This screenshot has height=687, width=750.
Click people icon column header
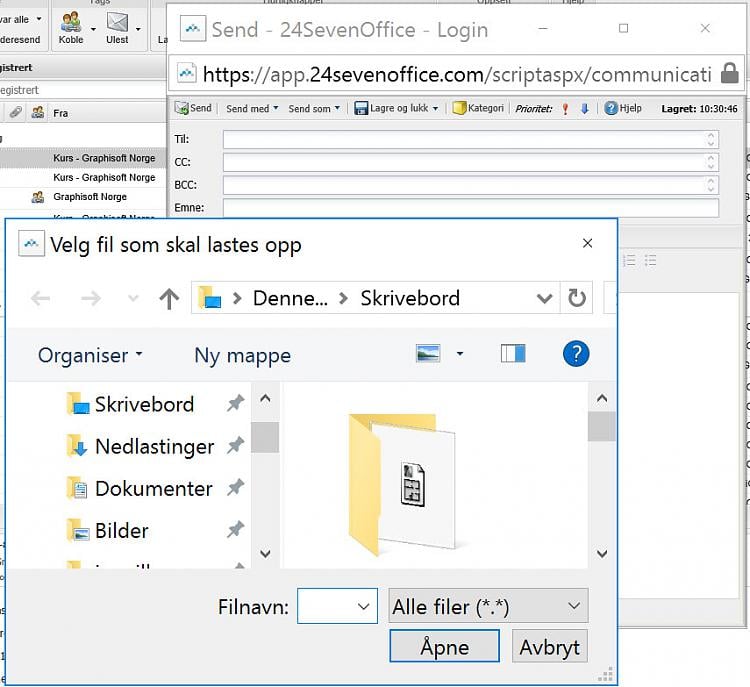(38, 112)
